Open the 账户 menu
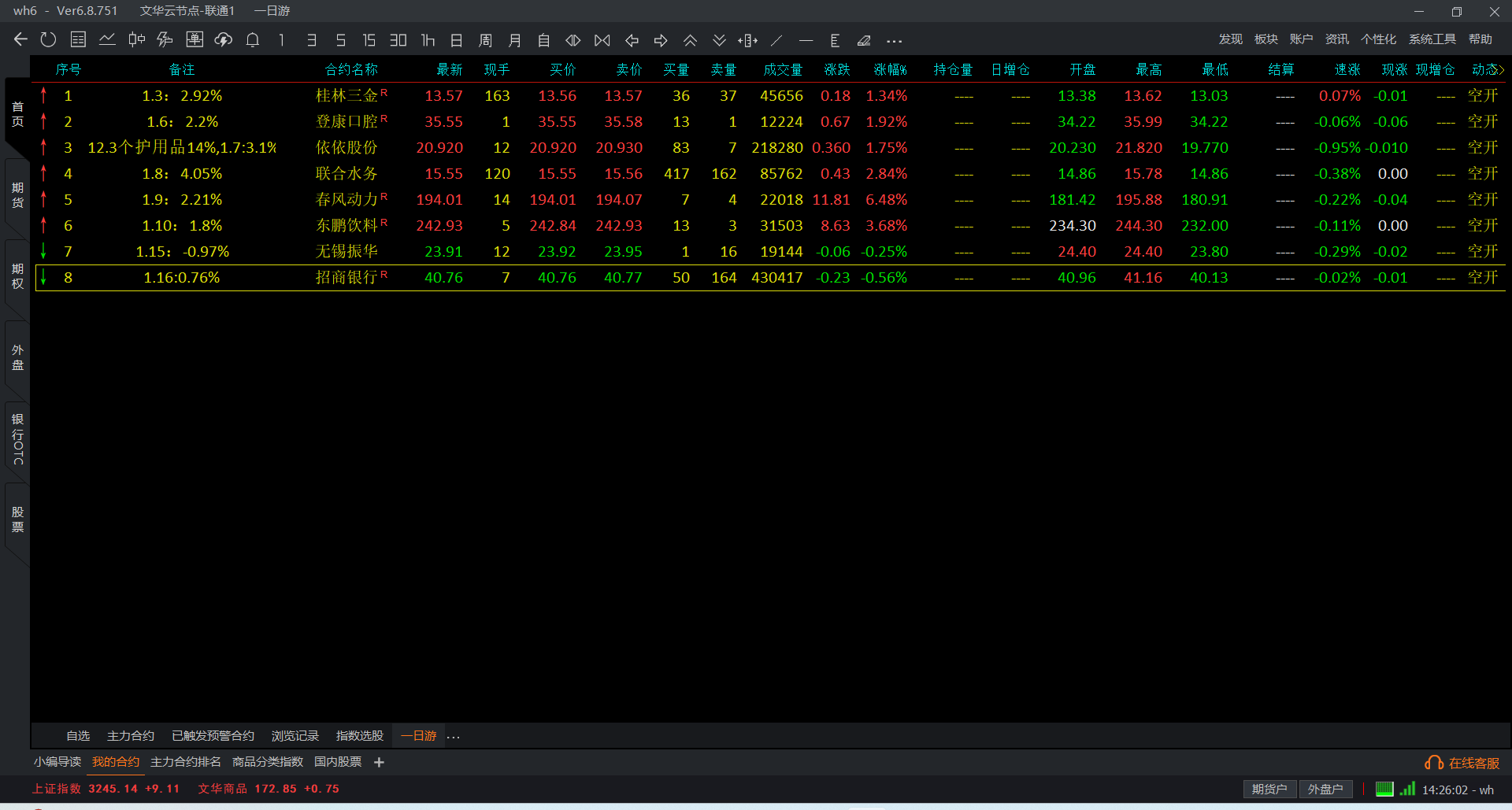 [1301, 39]
